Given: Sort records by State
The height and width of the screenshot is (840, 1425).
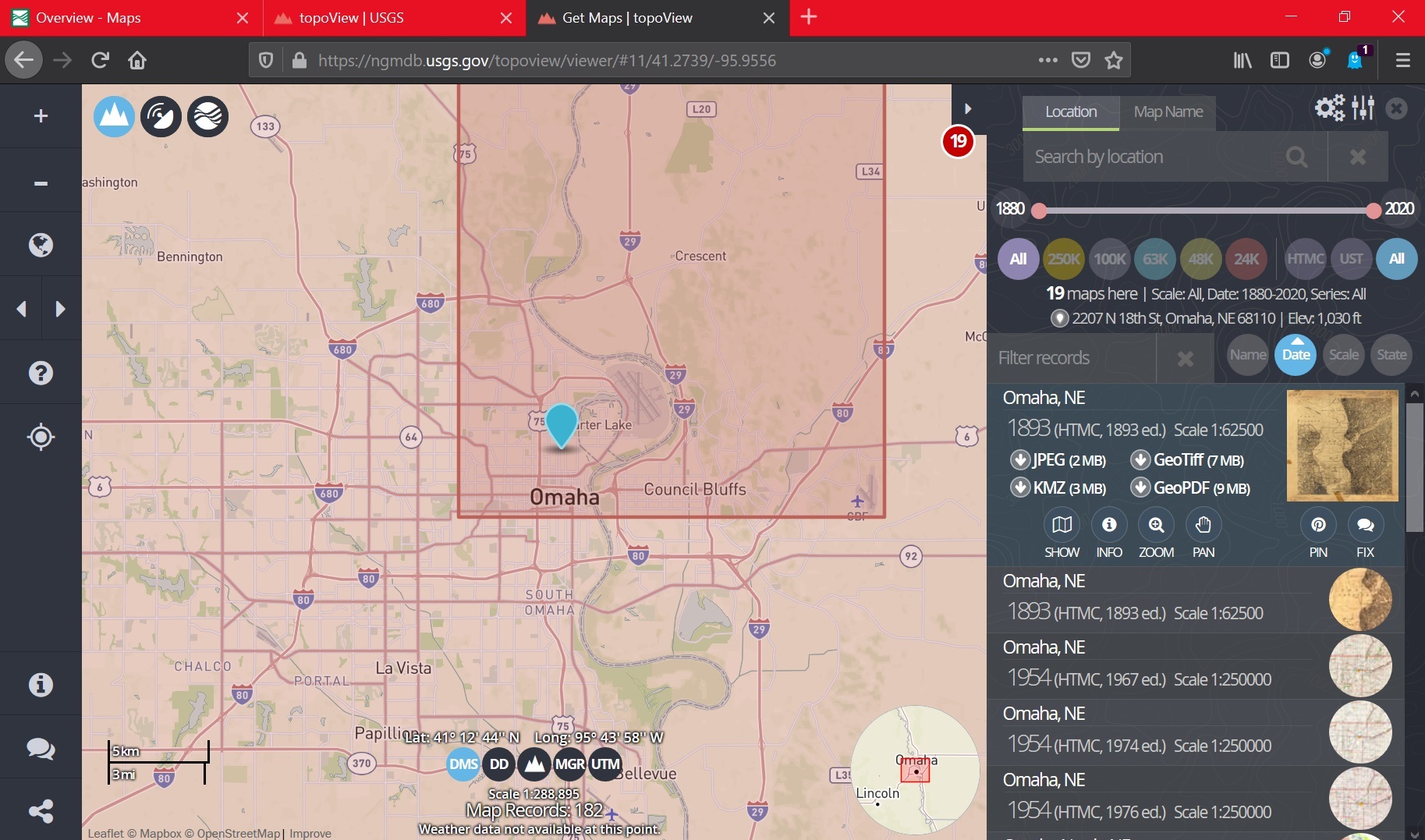Looking at the screenshot, I should [x=1391, y=355].
